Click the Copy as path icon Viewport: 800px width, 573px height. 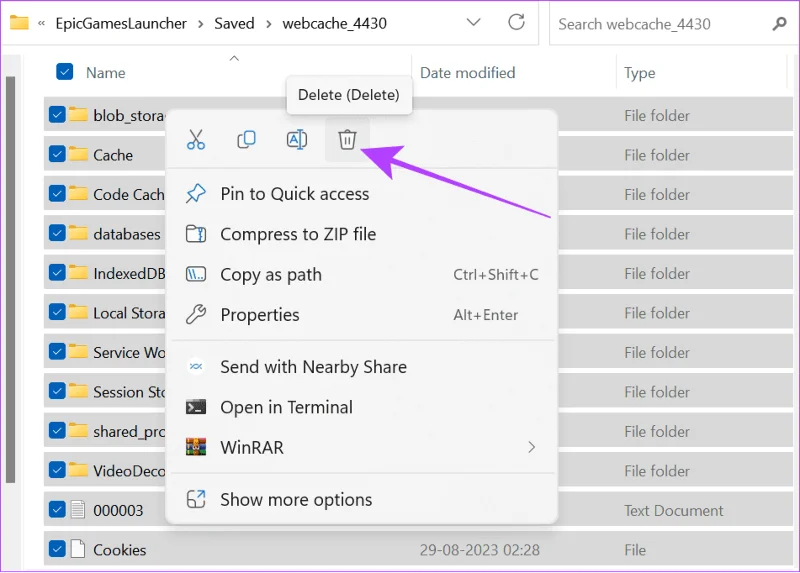(196, 275)
